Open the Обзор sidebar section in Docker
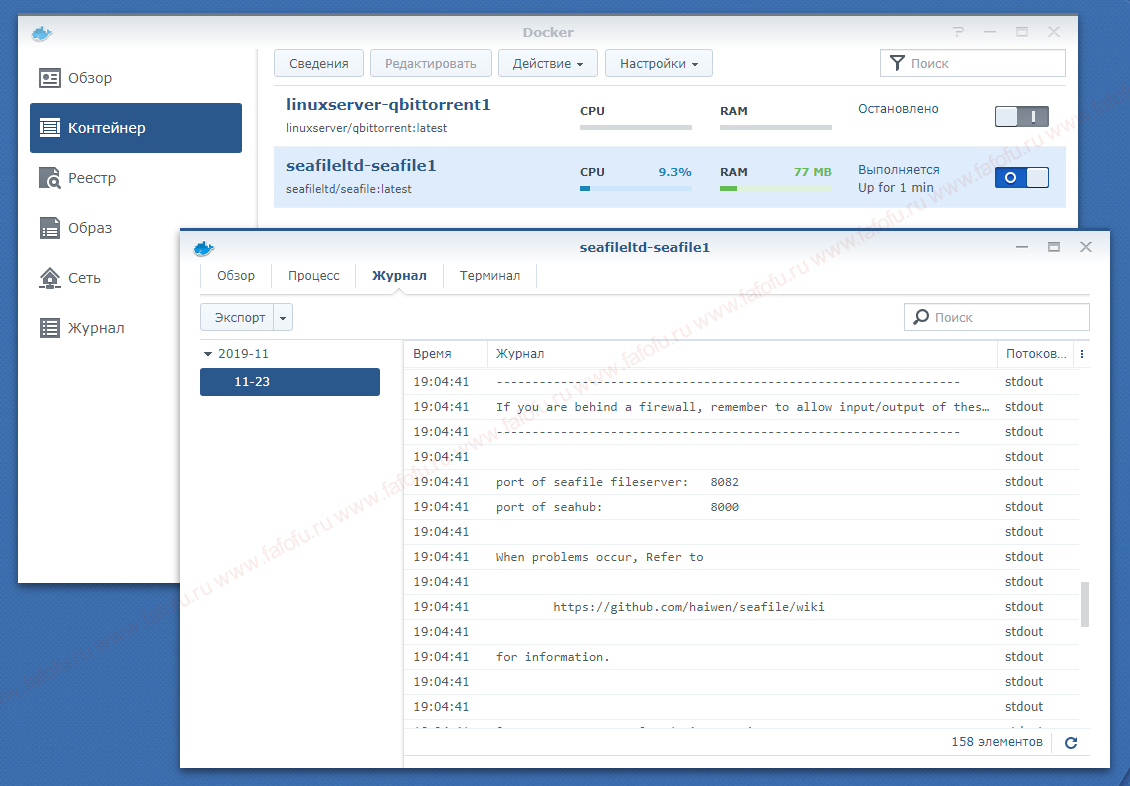The width and height of the screenshot is (1130, 786). [x=135, y=78]
